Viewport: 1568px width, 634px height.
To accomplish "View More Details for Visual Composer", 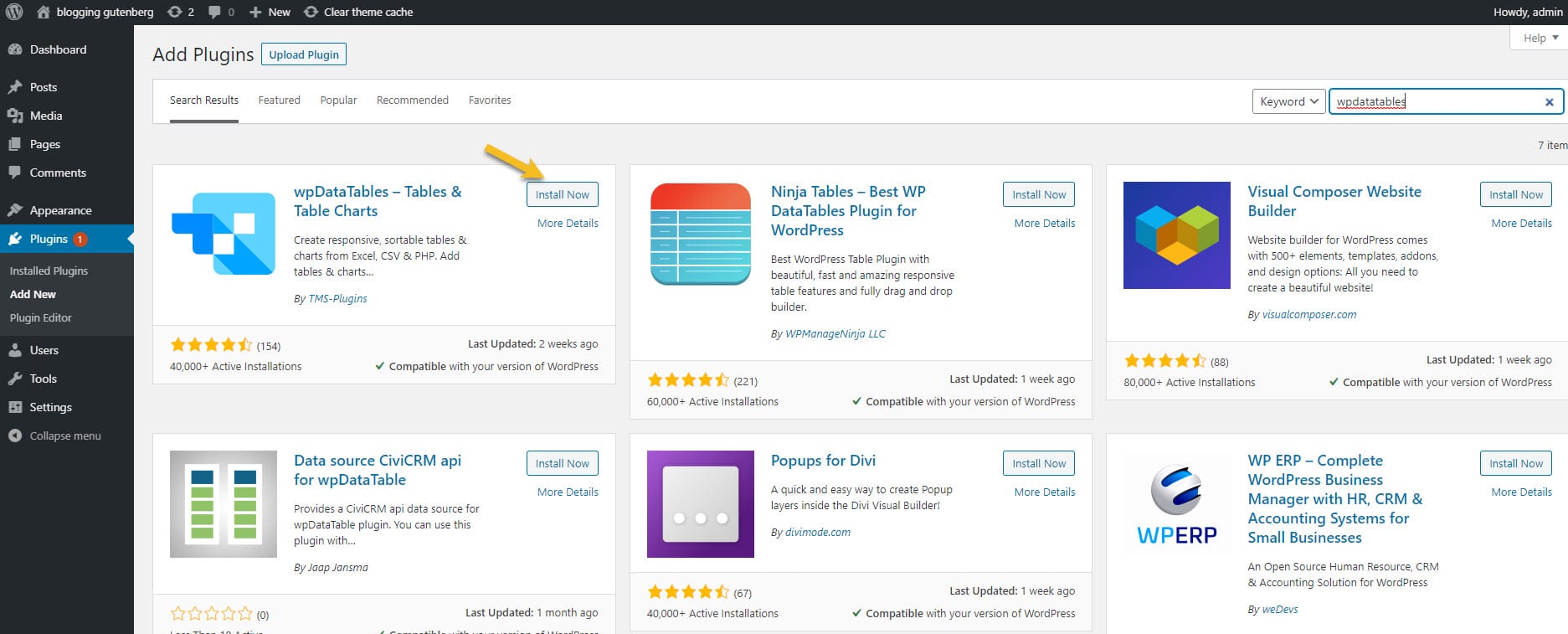I will point(1521,224).
